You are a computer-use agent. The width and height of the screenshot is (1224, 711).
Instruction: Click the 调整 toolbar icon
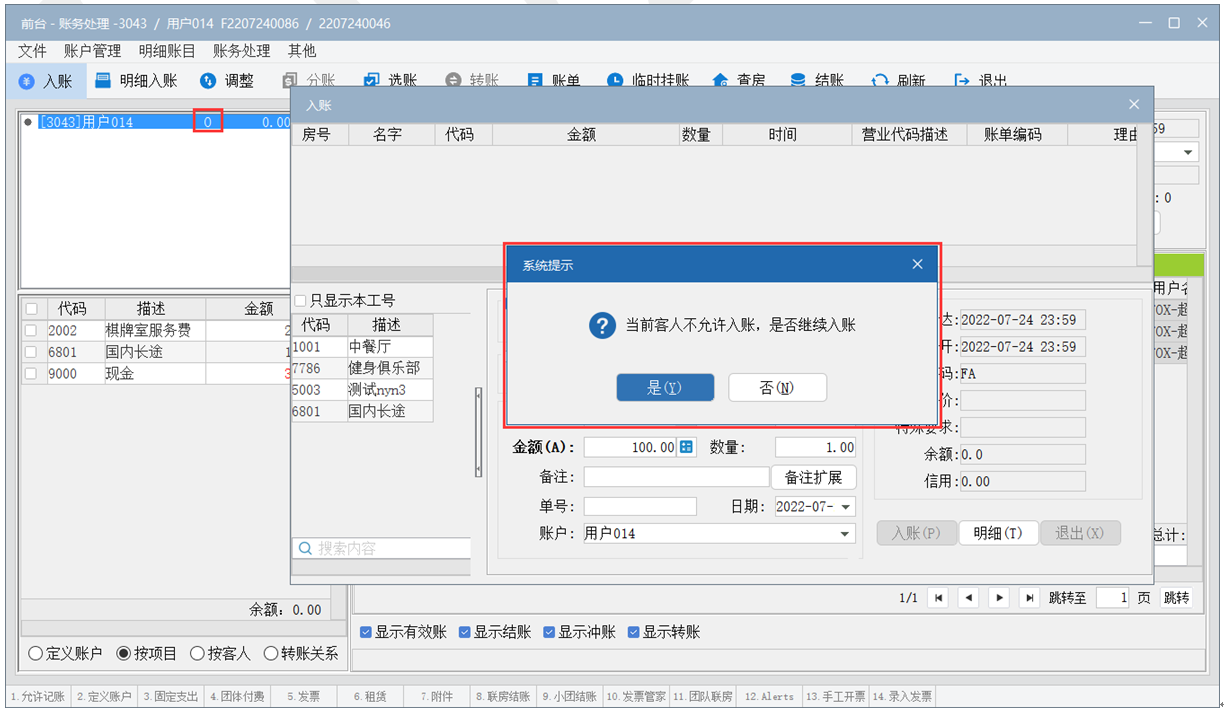[x=208, y=81]
